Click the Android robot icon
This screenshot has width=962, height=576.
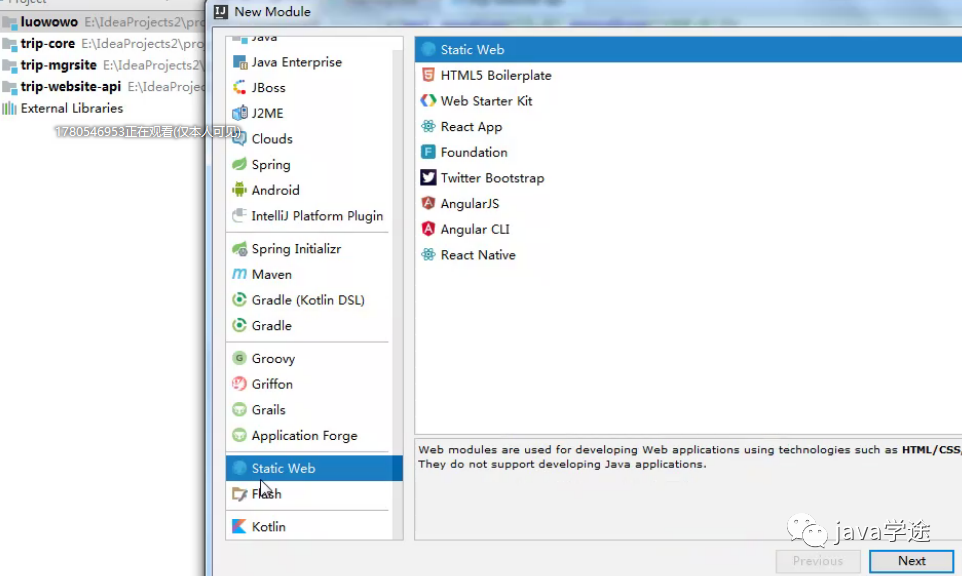click(239, 190)
